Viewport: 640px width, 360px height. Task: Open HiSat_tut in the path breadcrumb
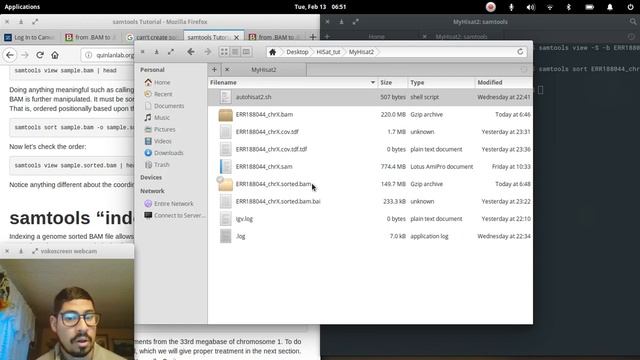328,52
